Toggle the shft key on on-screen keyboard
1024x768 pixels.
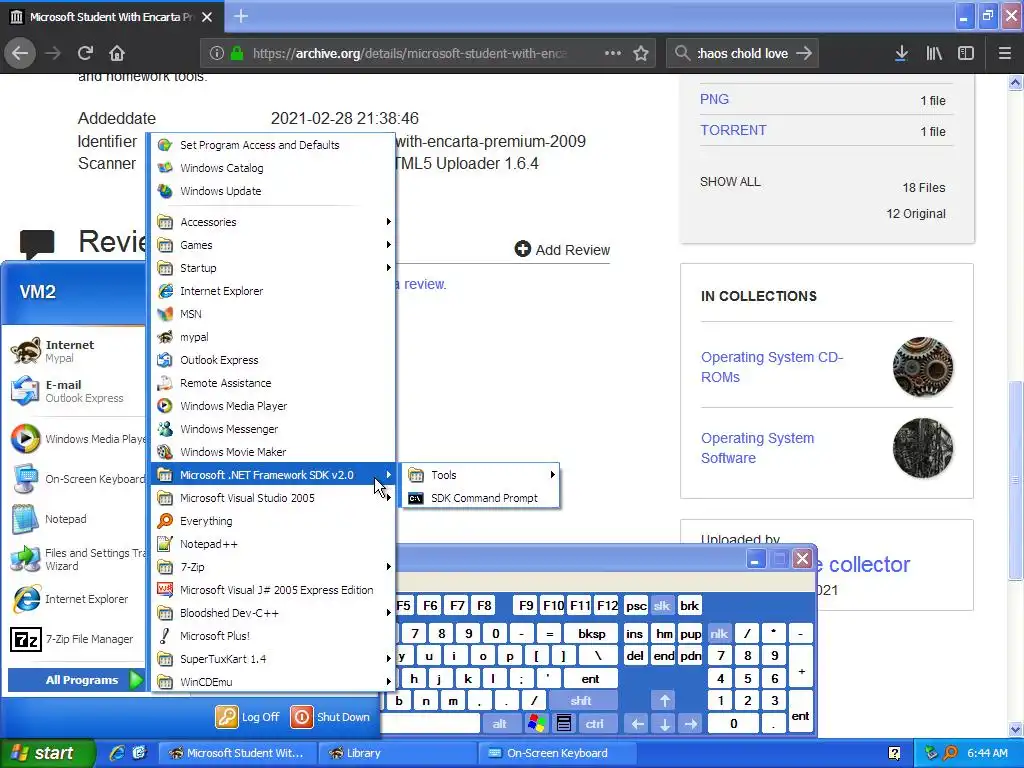[x=581, y=701]
